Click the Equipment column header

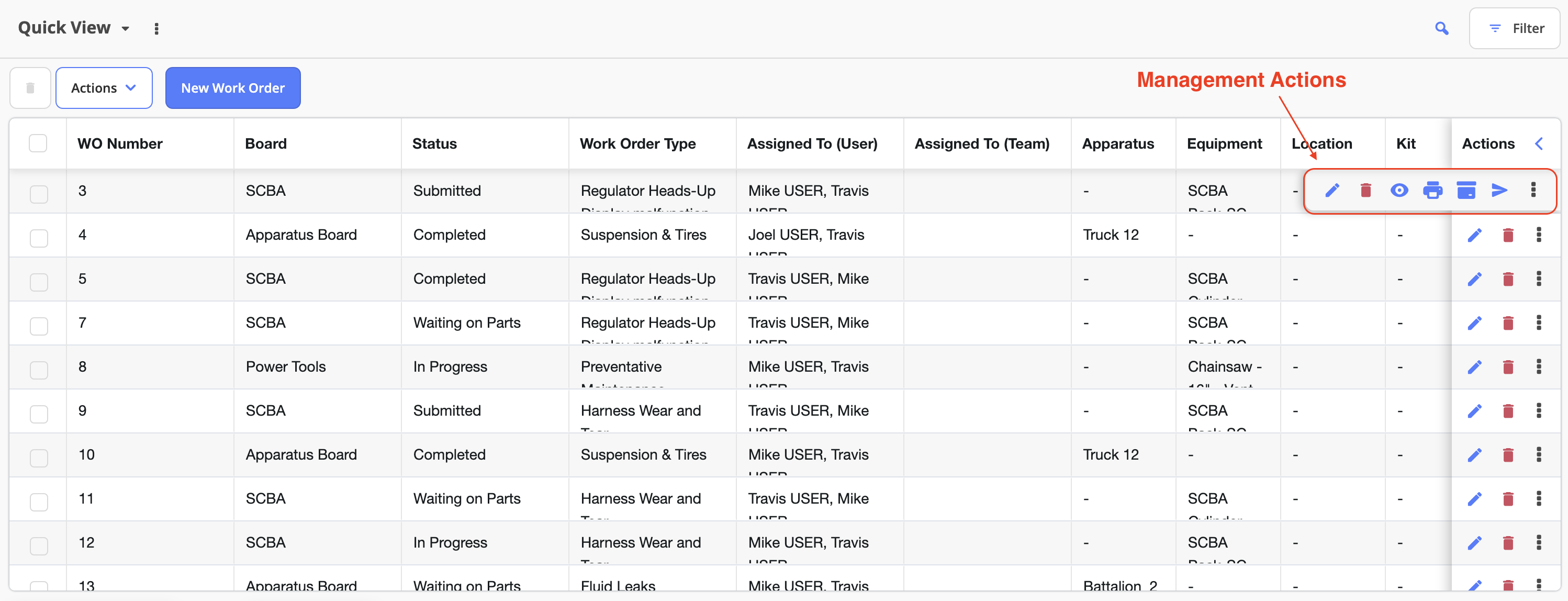(x=1224, y=143)
